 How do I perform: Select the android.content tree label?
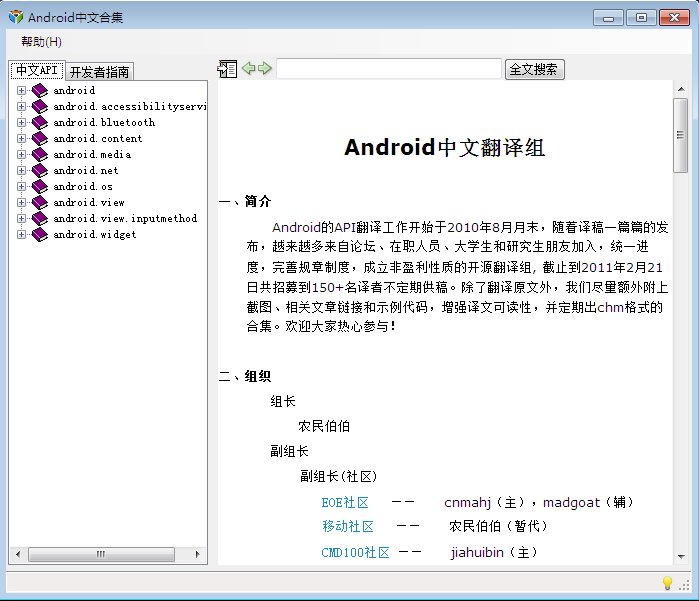pos(98,139)
